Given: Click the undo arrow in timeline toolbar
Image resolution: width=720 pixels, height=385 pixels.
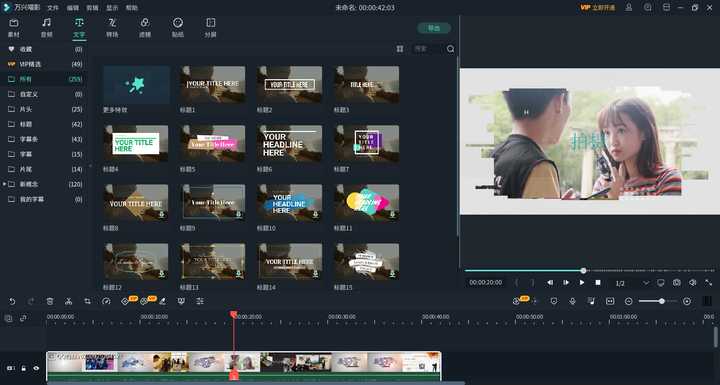Looking at the screenshot, I should tap(12, 301).
